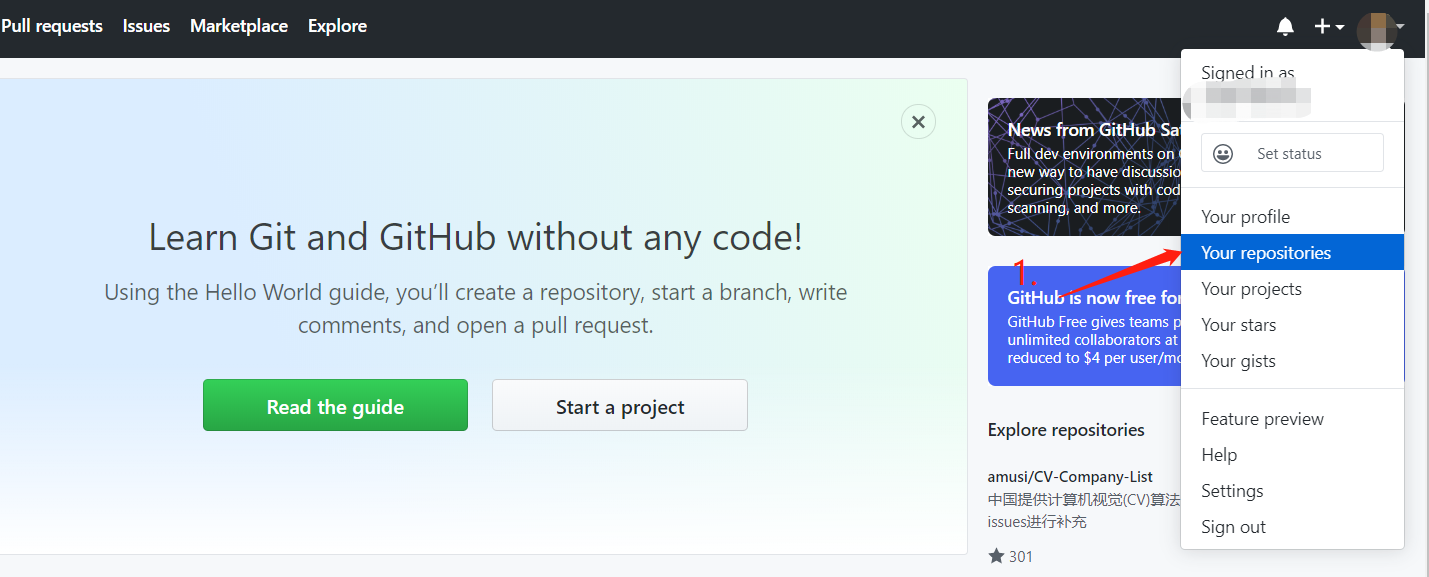Click the smiley Set status icon
1429x577 pixels.
tap(1222, 154)
